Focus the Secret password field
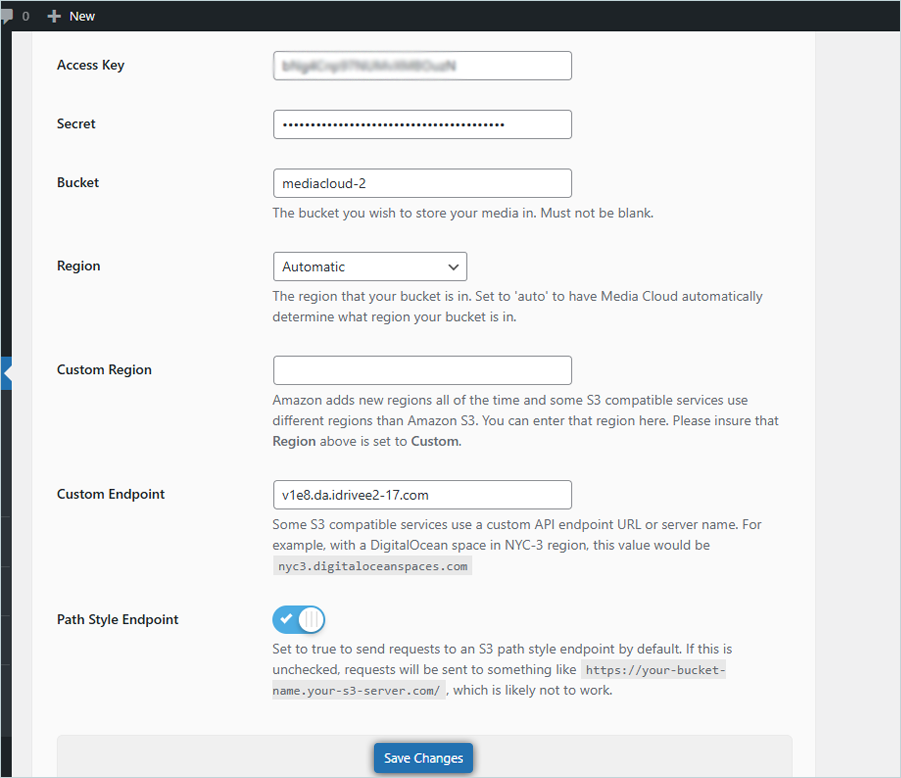The height and width of the screenshot is (778, 901). tap(421, 124)
